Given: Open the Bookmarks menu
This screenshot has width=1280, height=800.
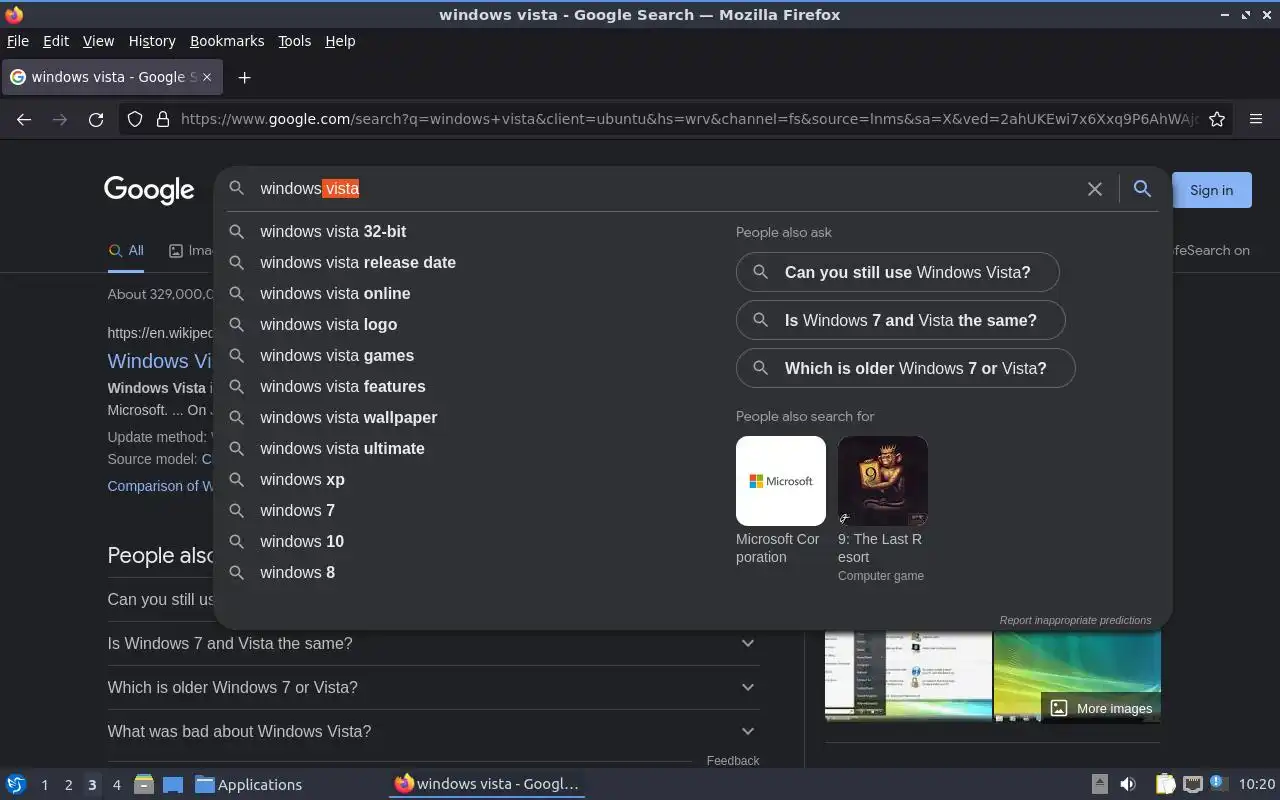Looking at the screenshot, I should 227,41.
